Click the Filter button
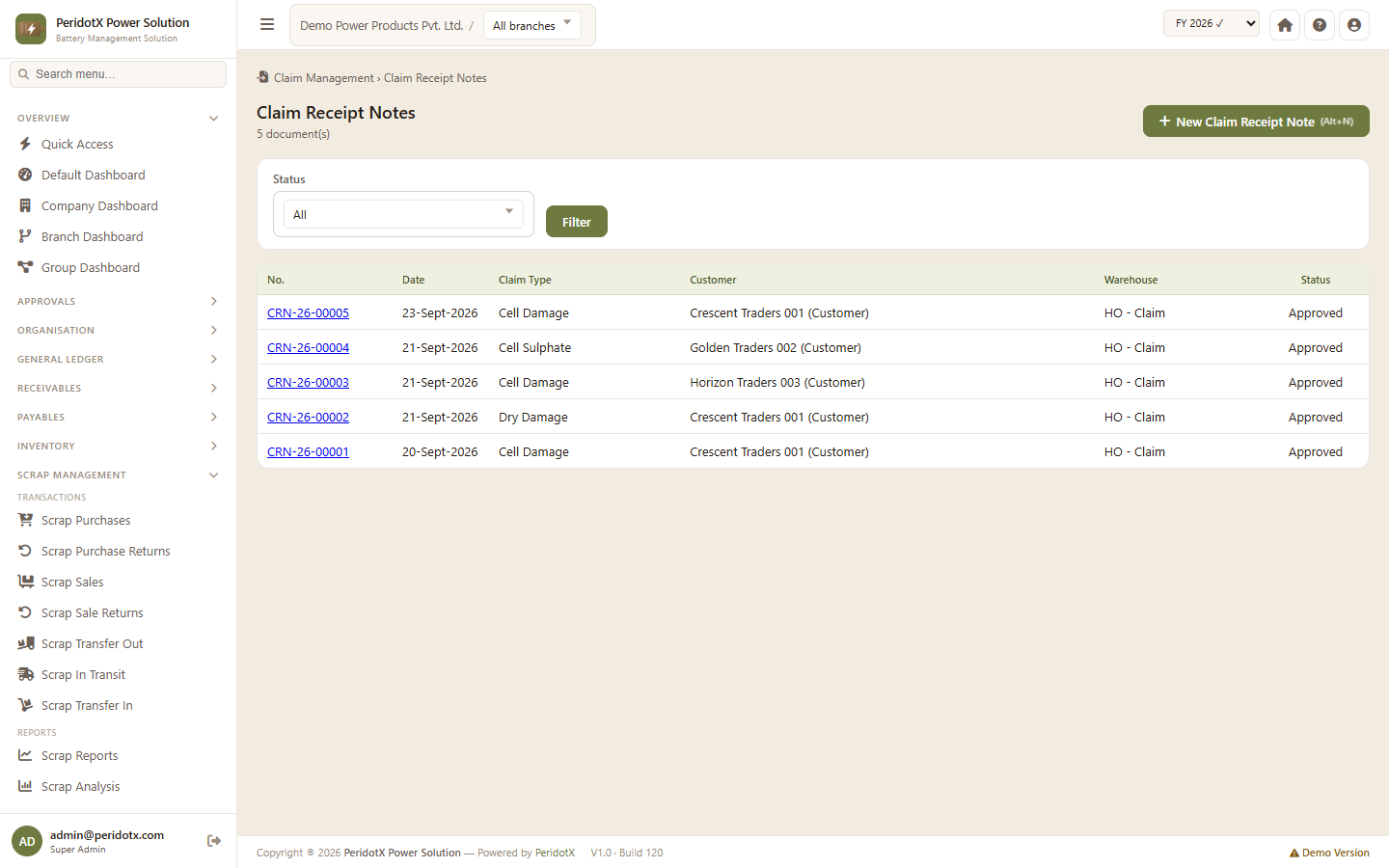The height and width of the screenshot is (868, 1389). (x=577, y=222)
